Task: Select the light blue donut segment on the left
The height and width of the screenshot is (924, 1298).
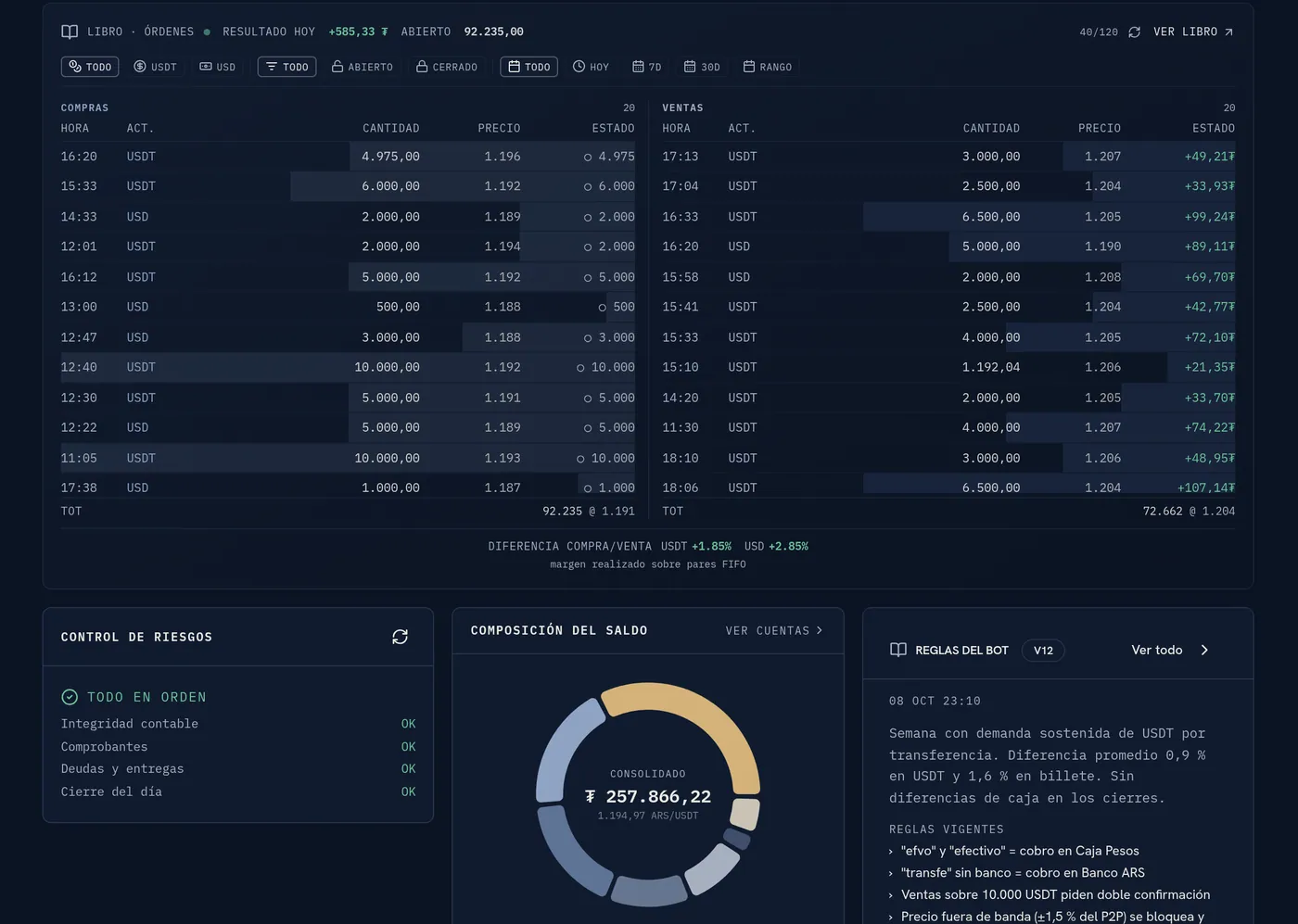Action: 560,753
